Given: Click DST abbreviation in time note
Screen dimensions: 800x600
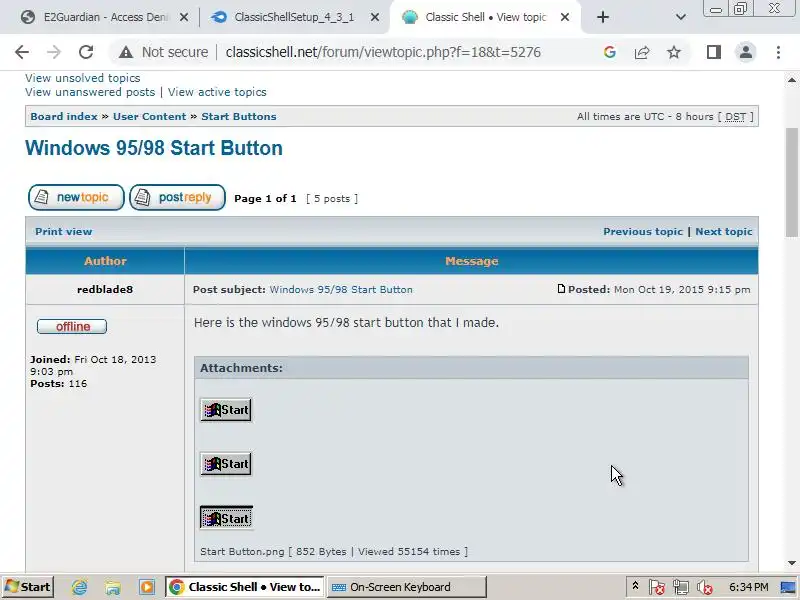Looking at the screenshot, I should pyautogui.click(x=735, y=116).
